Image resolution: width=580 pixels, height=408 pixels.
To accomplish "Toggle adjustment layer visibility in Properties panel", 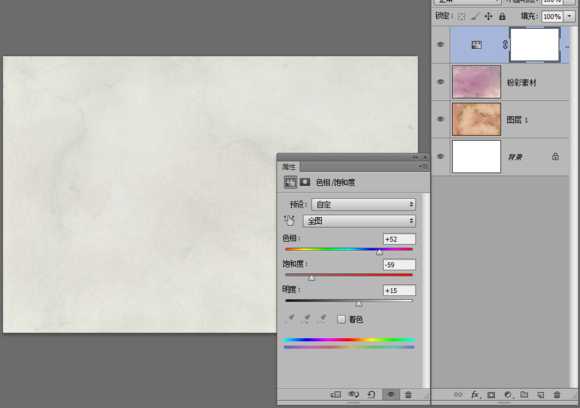I will pos(391,395).
